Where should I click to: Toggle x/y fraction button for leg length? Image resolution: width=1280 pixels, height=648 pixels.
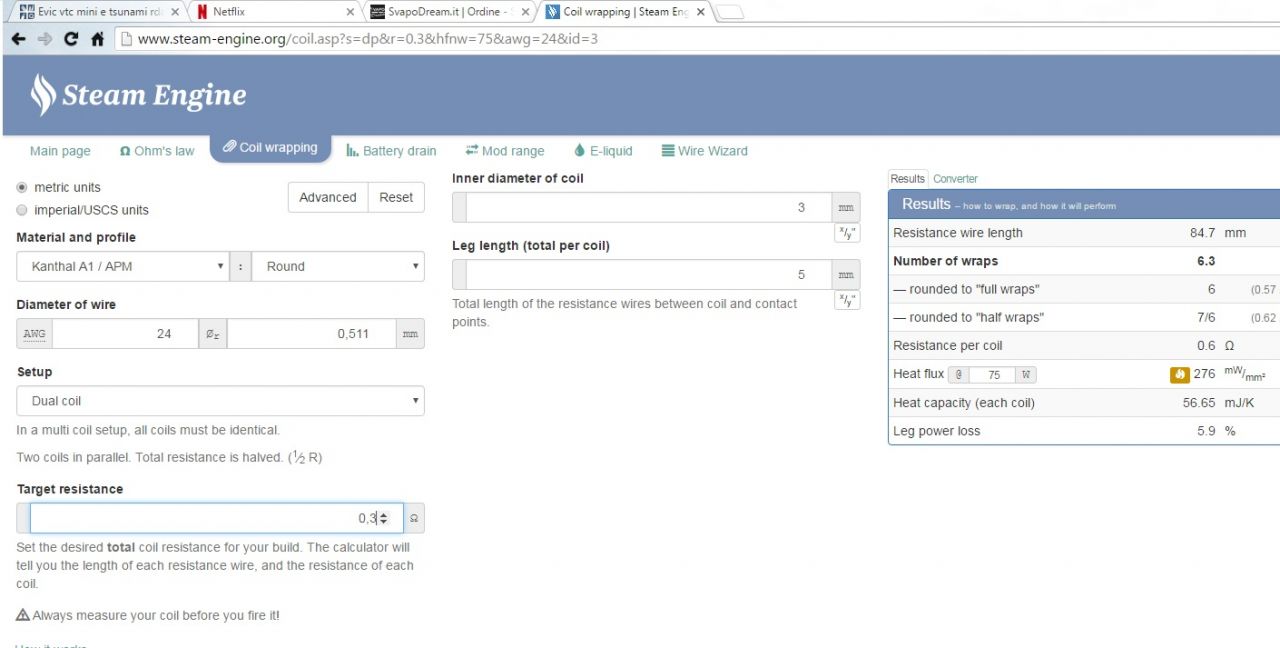[x=847, y=300]
